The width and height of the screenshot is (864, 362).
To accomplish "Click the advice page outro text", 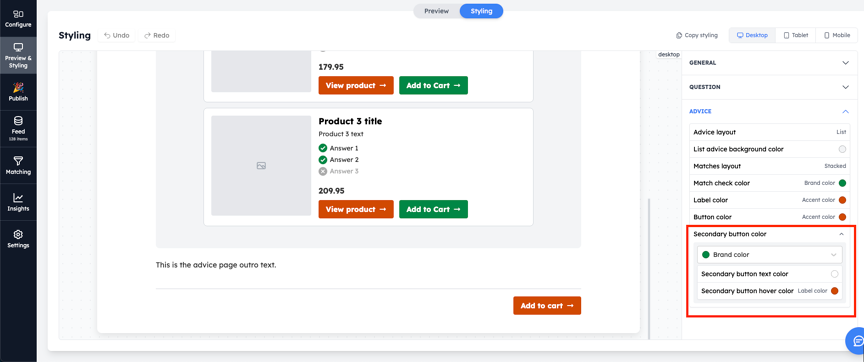I will pyautogui.click(x=216, y=265).
